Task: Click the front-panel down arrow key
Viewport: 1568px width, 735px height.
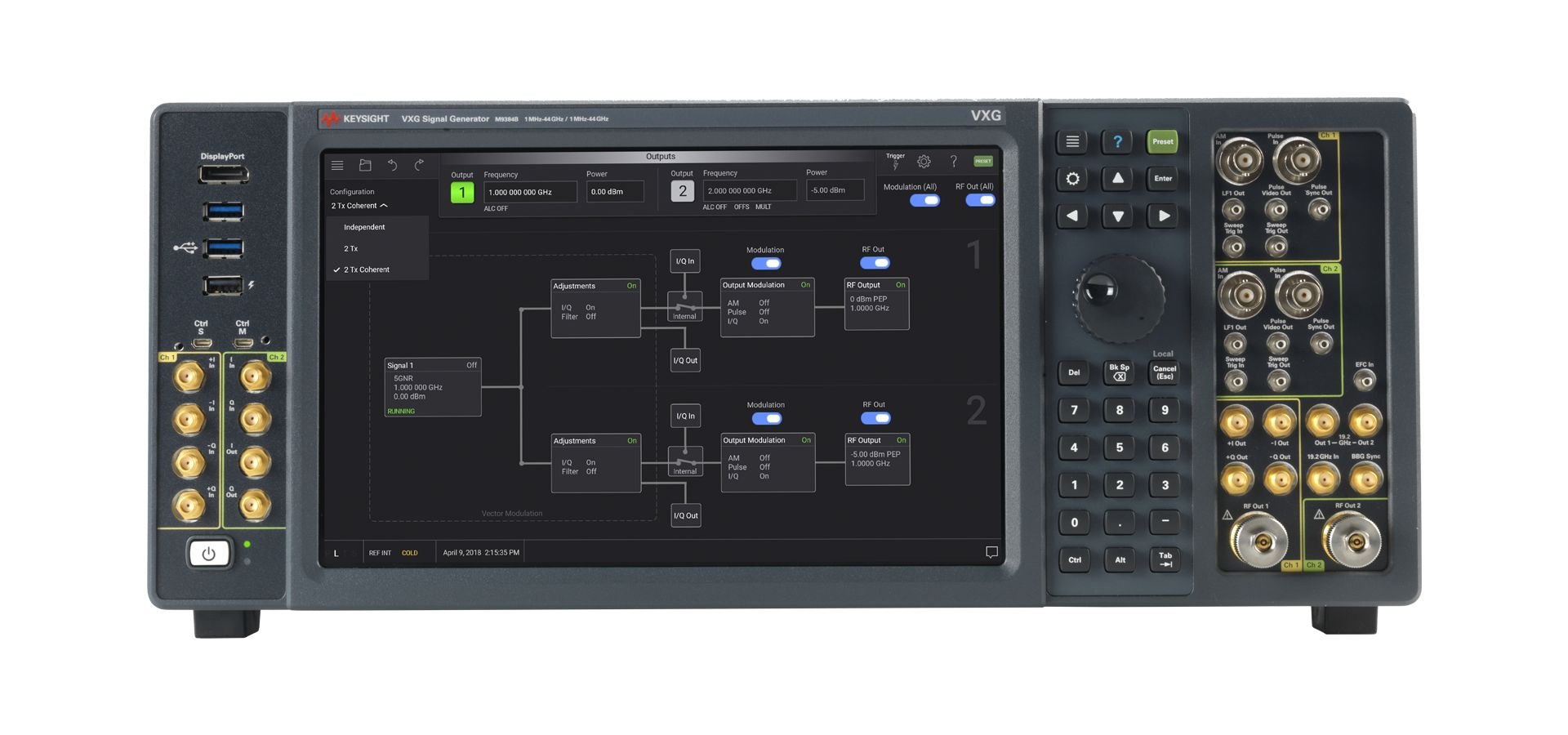Action: tap(1117, 216)
